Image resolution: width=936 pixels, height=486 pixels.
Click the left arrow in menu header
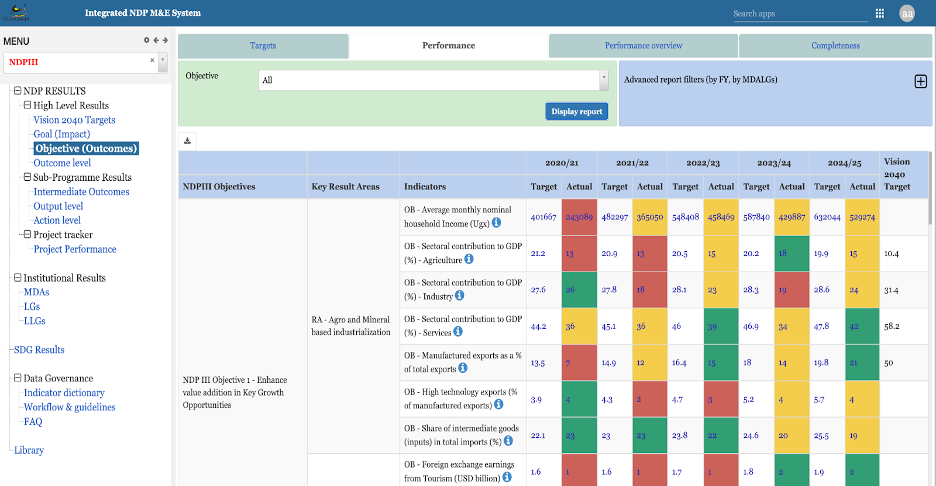pos(155,41)
